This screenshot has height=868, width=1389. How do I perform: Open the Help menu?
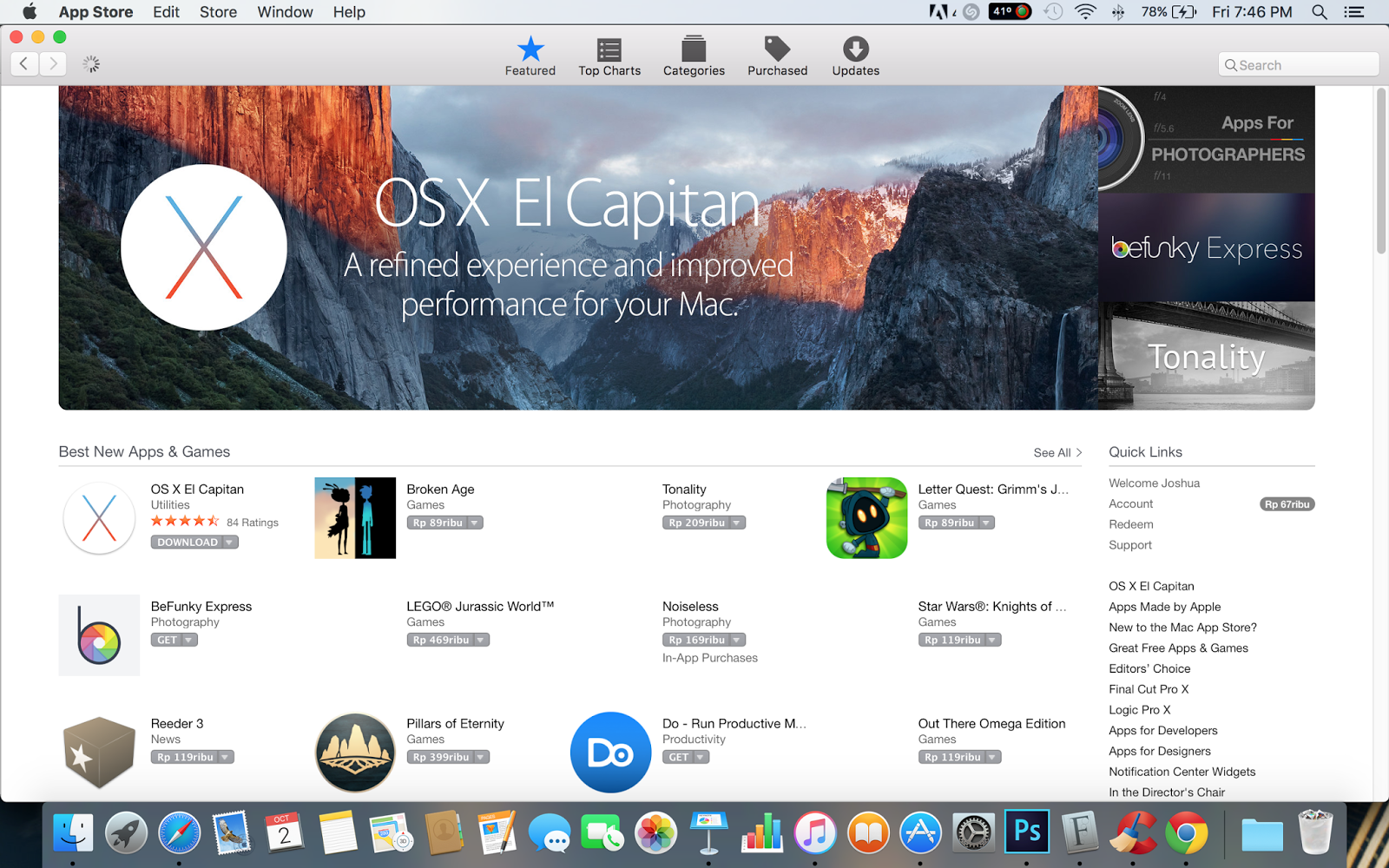[349, 12]
